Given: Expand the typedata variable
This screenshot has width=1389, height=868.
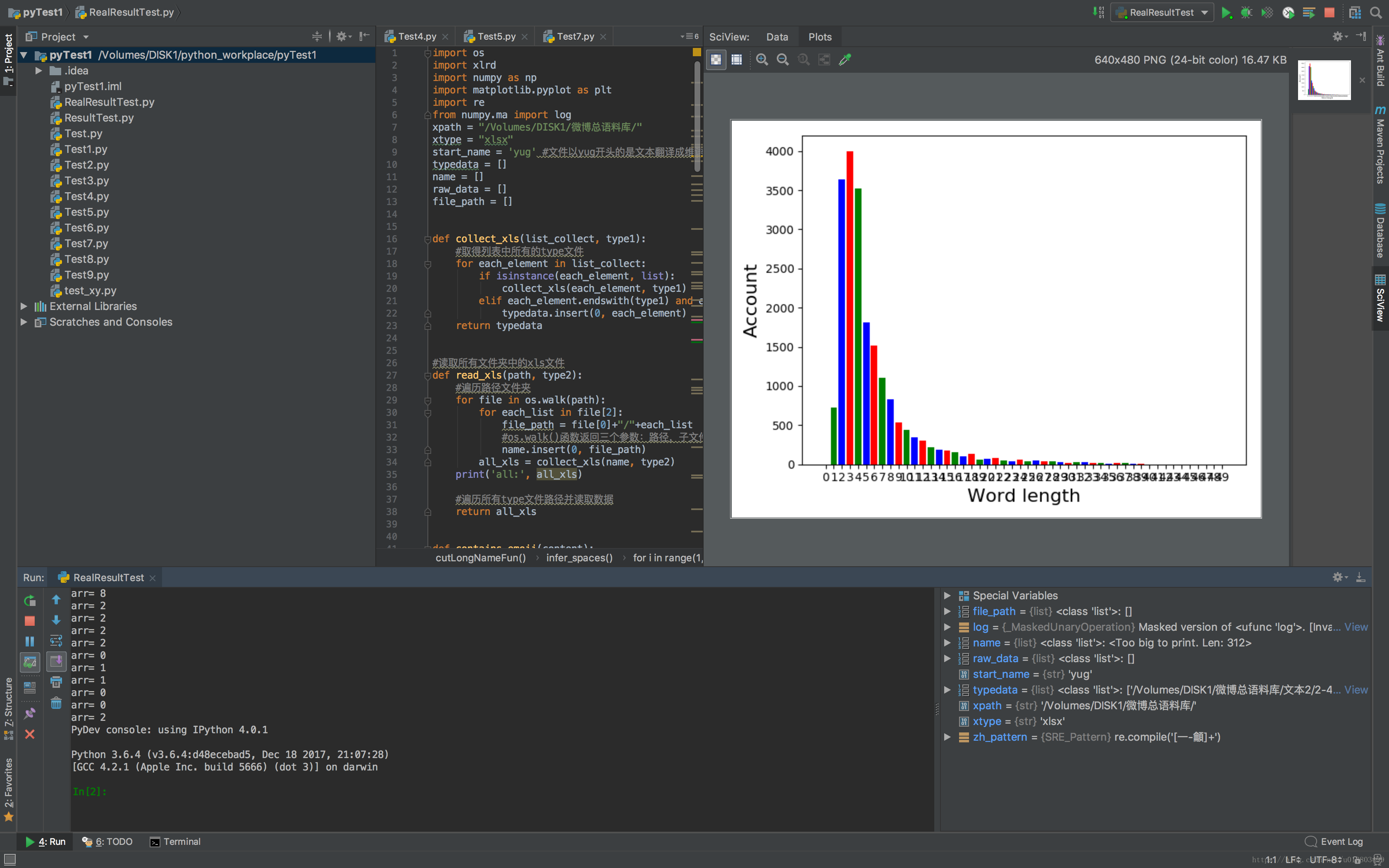Looking at the screenshot, I should coord(947,690).
